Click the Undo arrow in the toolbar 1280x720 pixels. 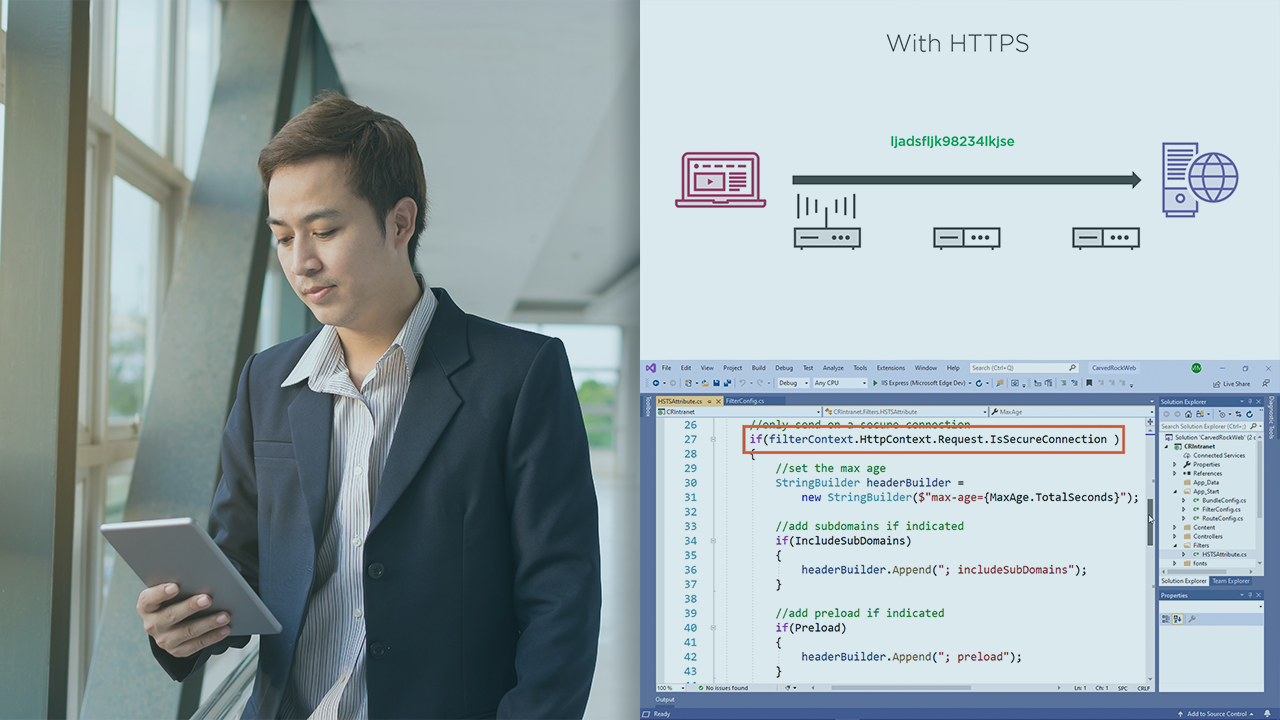pos(742,383)
